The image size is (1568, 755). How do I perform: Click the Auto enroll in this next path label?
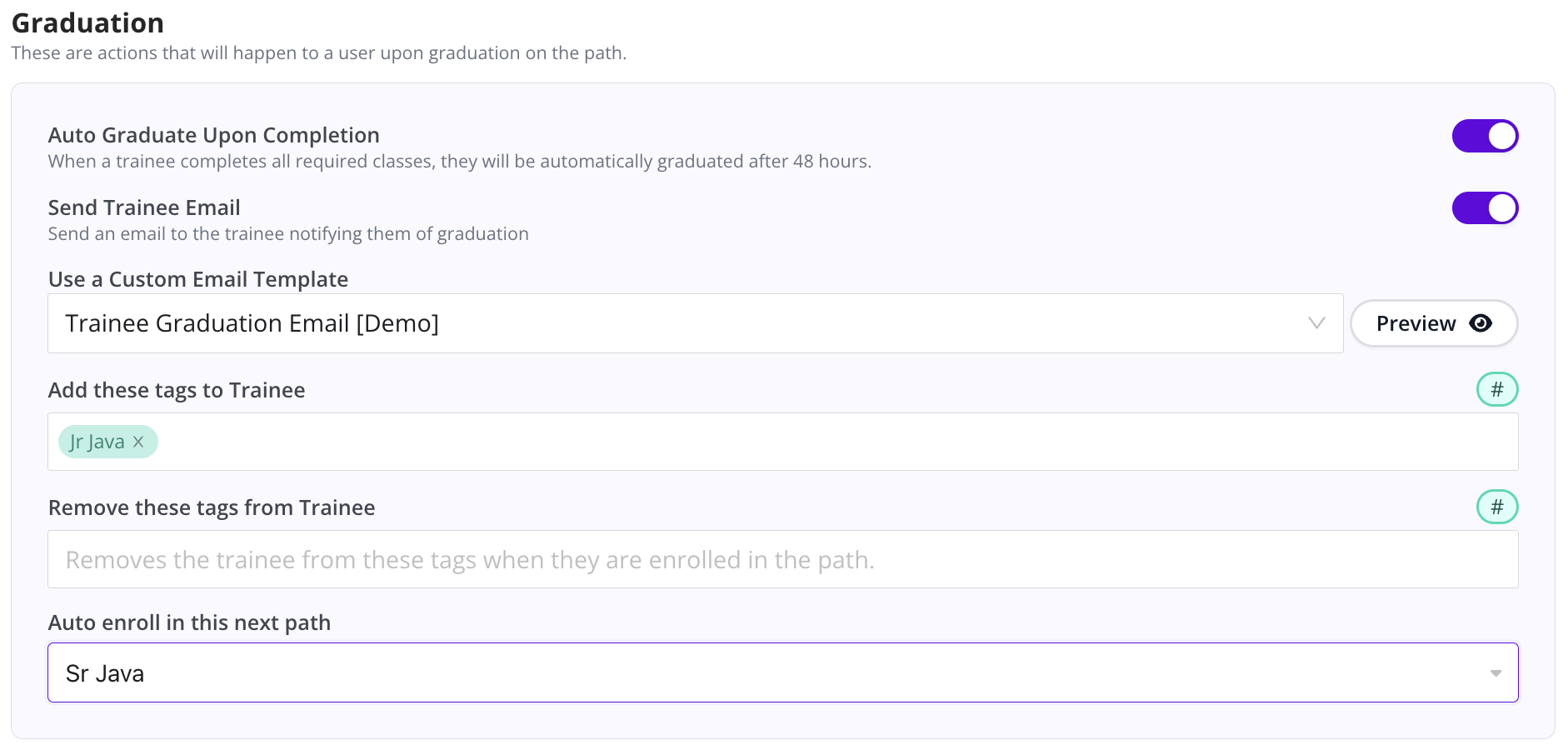pos(189,622)
